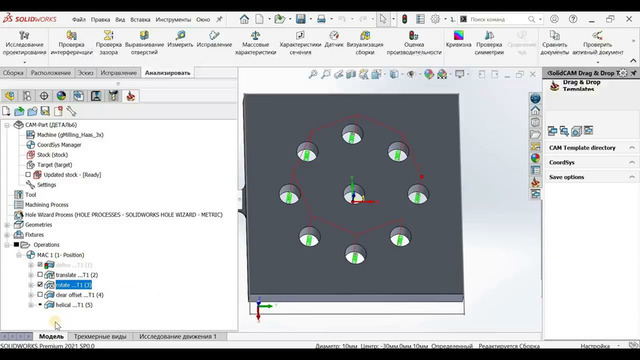Open Выравнивание отверстий tool

[144, 42]
